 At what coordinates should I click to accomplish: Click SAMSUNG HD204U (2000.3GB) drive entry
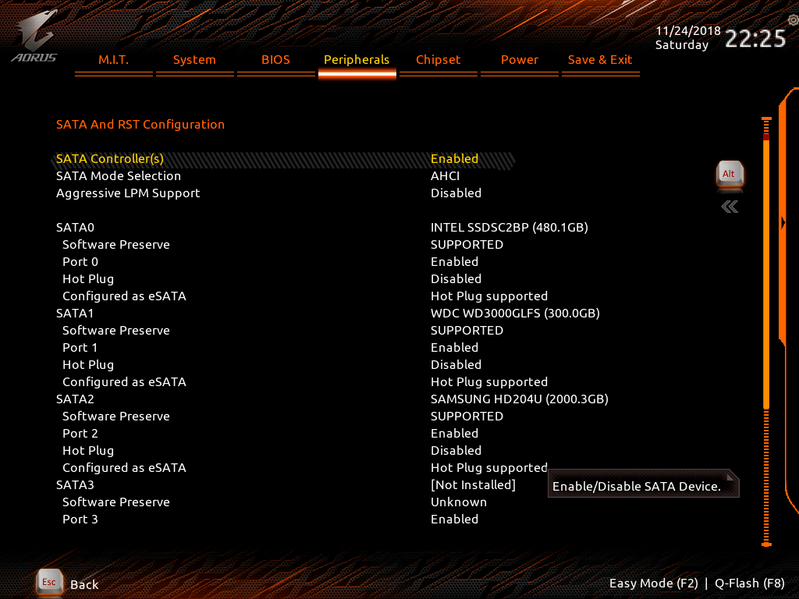[520, 399]
